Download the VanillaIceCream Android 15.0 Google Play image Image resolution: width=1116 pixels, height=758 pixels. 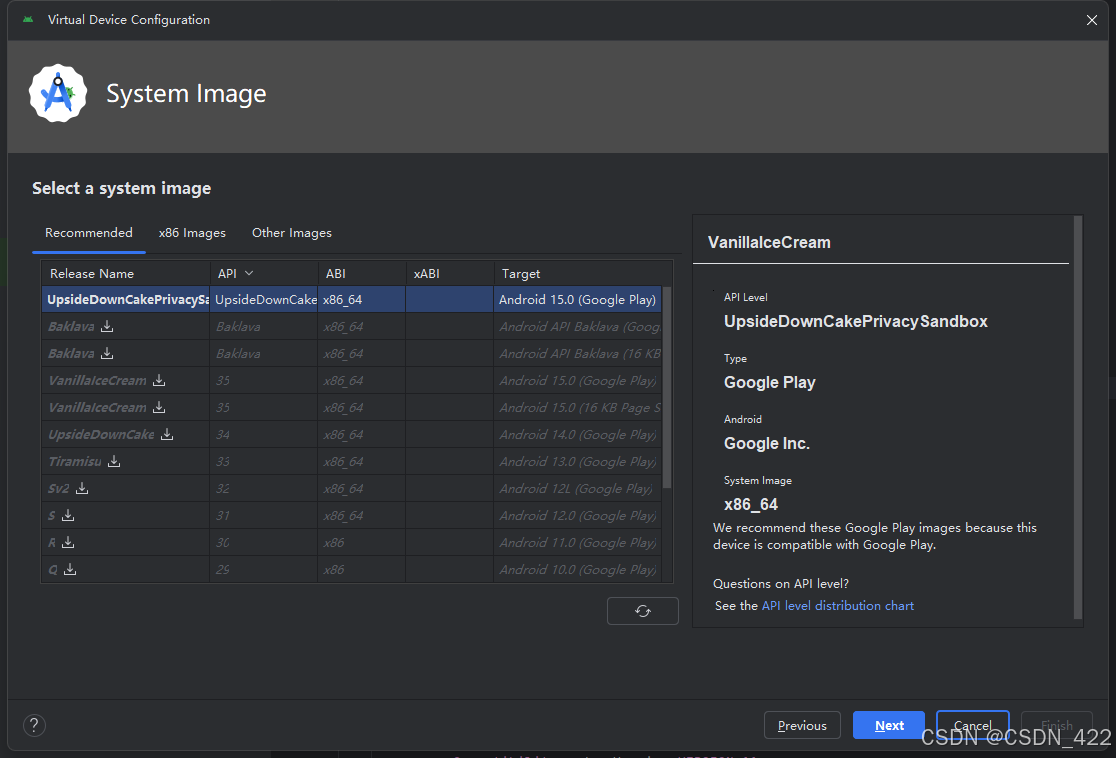(159, 380)
